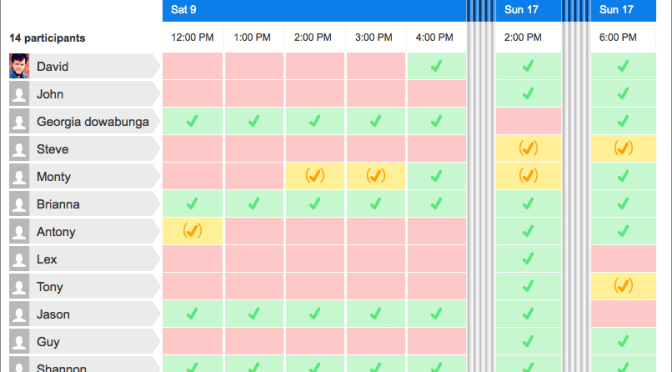
Task: Click Steve's default avatar icon
Action: pyautogui.click(x=19, y=149)
